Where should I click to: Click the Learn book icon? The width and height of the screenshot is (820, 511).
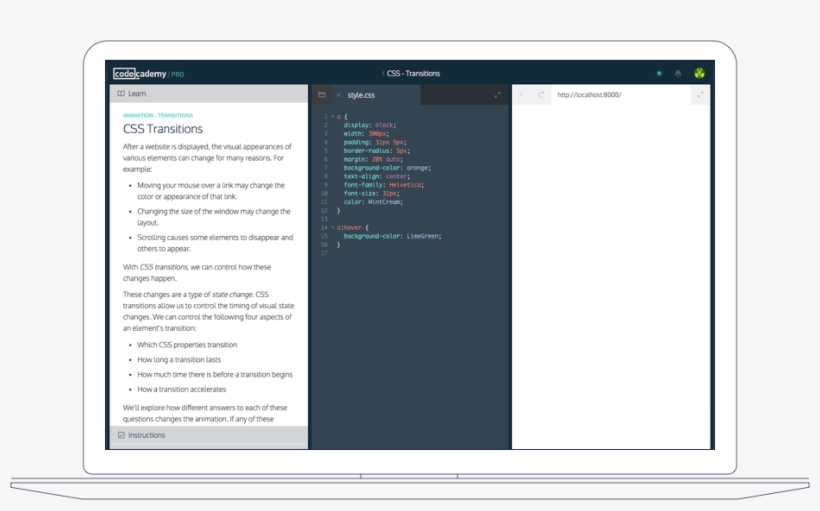121,94
